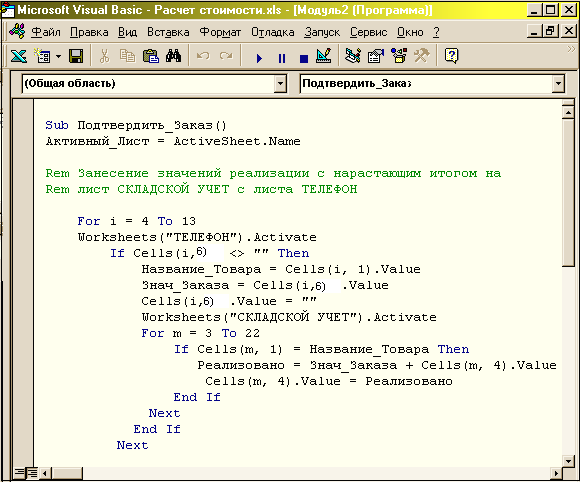Open Visual Basic Help question icon

pos(451,56)
